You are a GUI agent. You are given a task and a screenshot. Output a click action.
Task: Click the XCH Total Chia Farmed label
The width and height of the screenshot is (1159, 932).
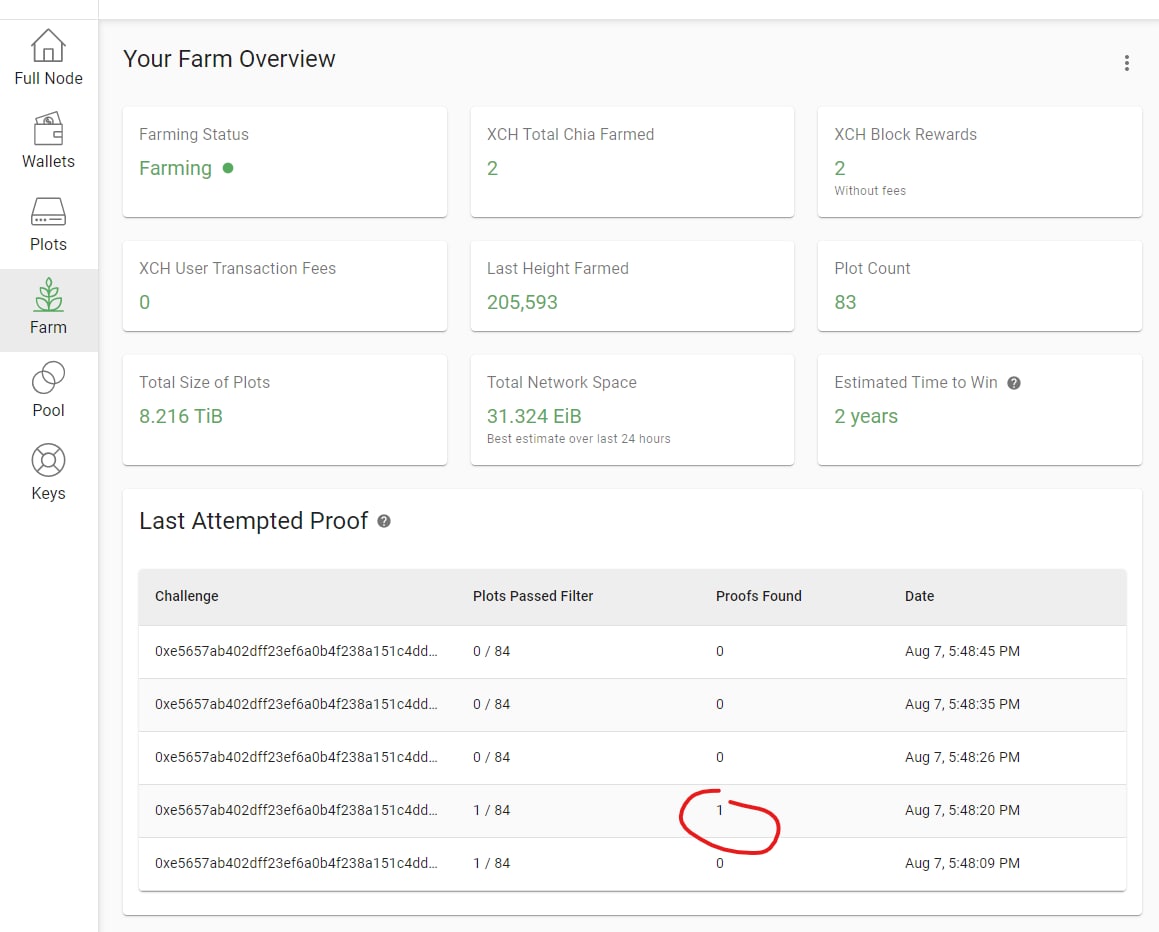(570, 135)
